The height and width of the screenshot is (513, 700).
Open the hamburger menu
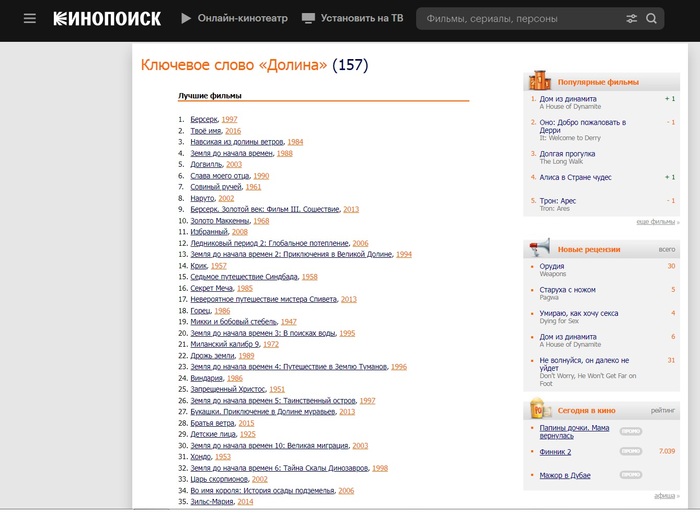coord(30,19)
